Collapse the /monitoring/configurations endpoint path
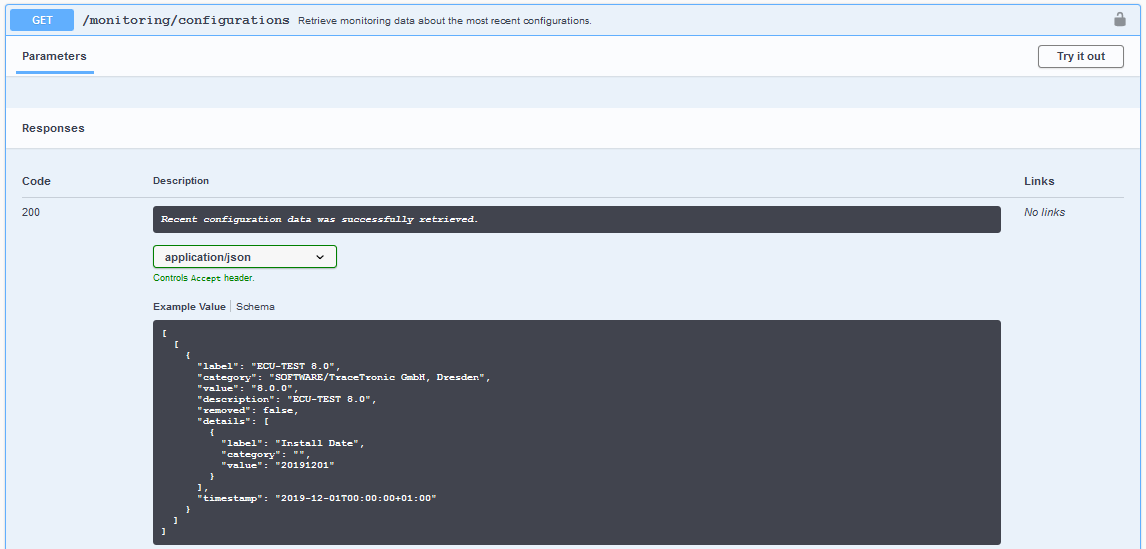 (x=186, y=20)
